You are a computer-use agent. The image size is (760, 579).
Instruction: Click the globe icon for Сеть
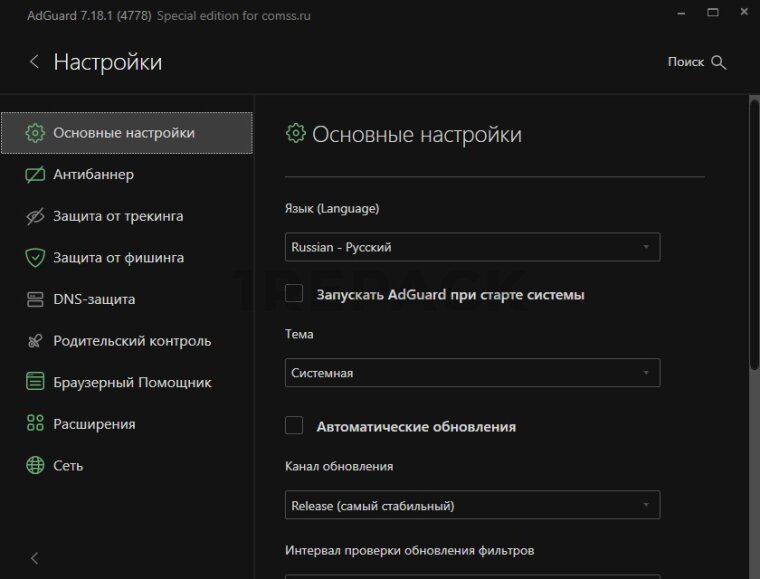coord(35,465)
